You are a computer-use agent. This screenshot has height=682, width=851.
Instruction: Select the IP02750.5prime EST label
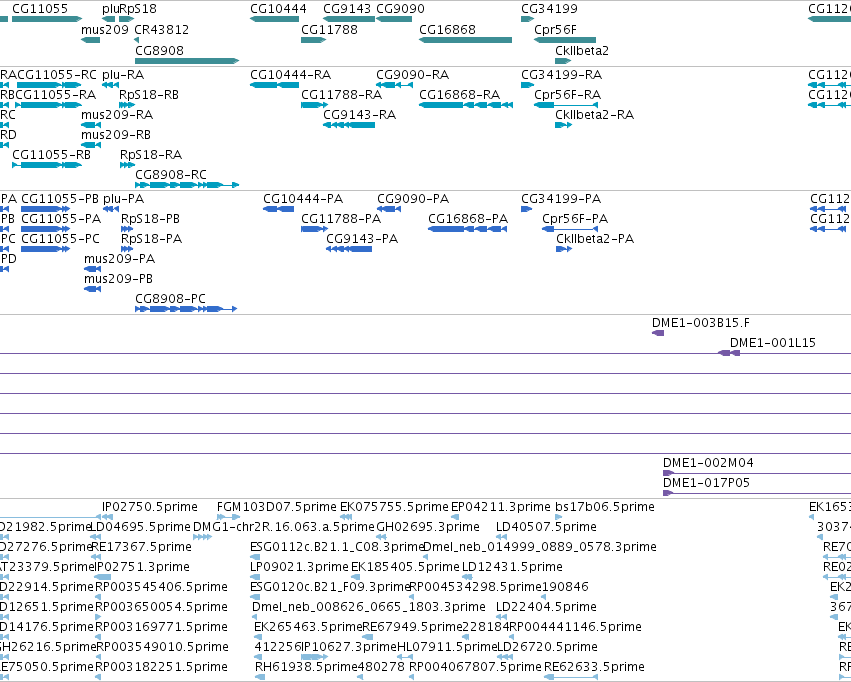coord(150,507)
